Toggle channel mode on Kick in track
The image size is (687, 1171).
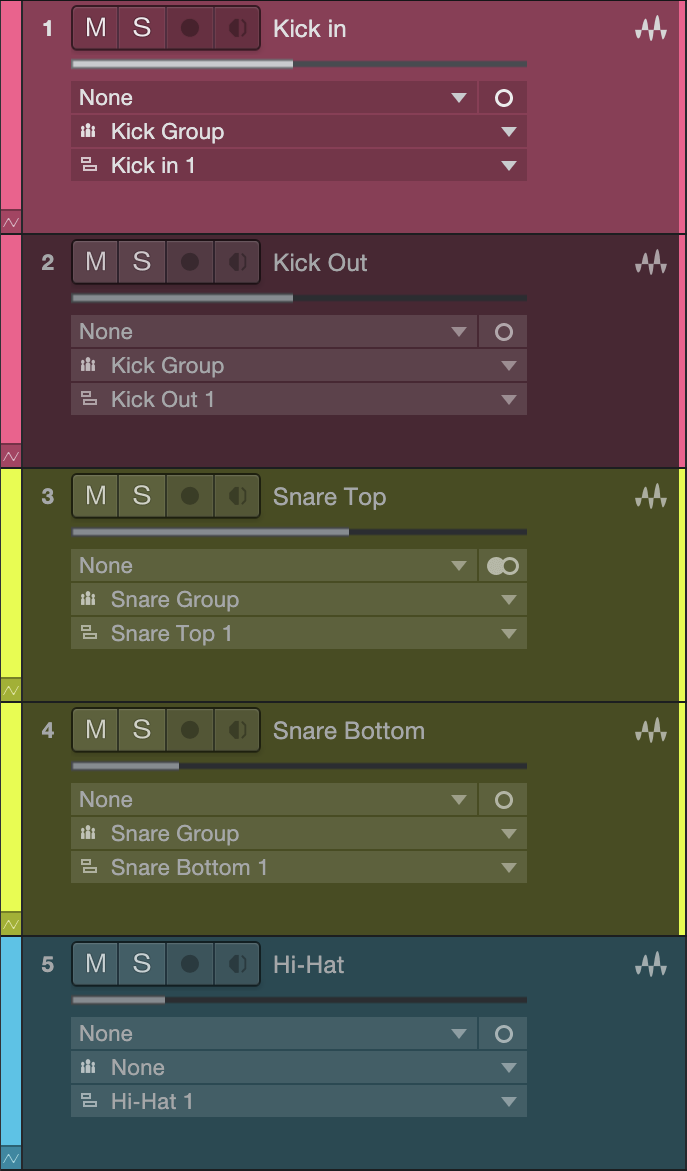point(503,98)
